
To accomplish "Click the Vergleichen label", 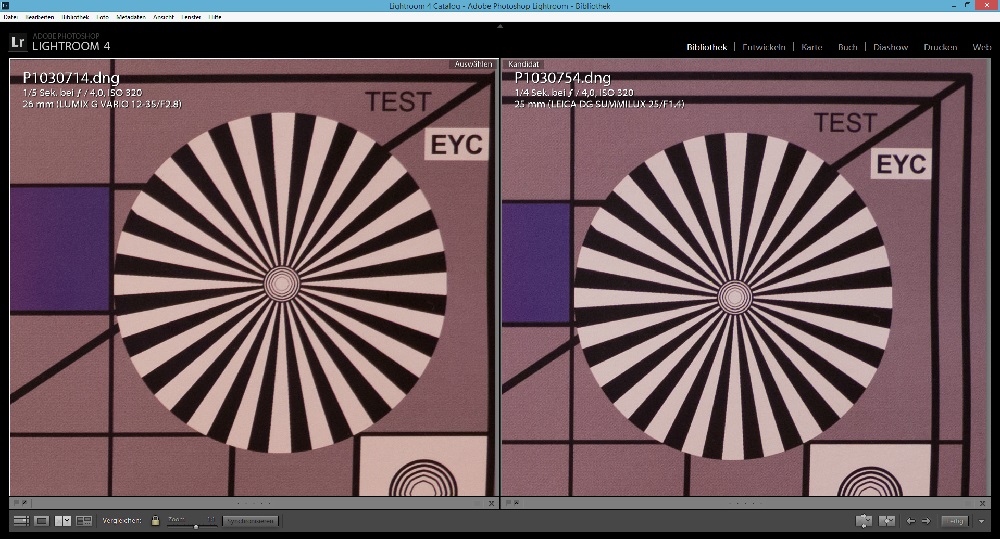I will (x=122, y=521).
